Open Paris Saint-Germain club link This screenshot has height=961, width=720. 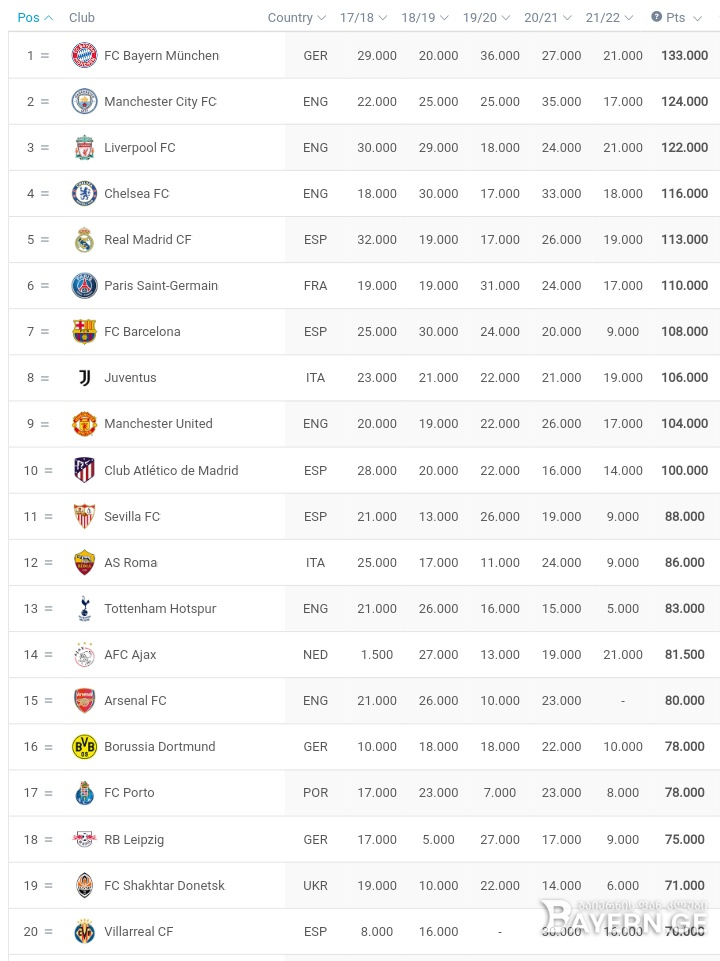(x=161, y=286)
